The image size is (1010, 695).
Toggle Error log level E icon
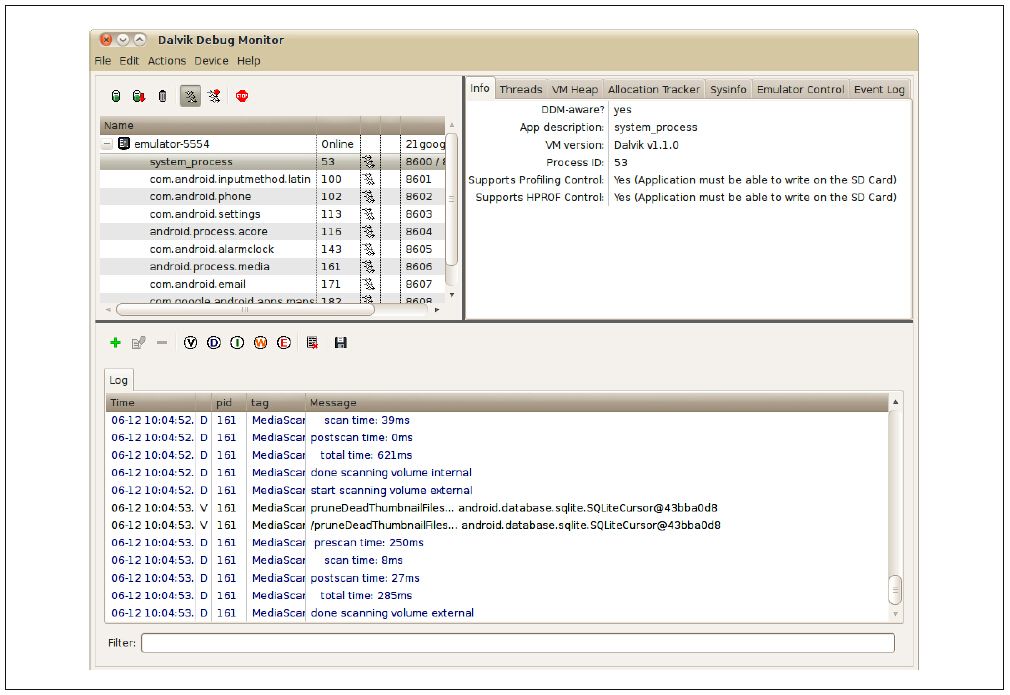pos(284,343)
